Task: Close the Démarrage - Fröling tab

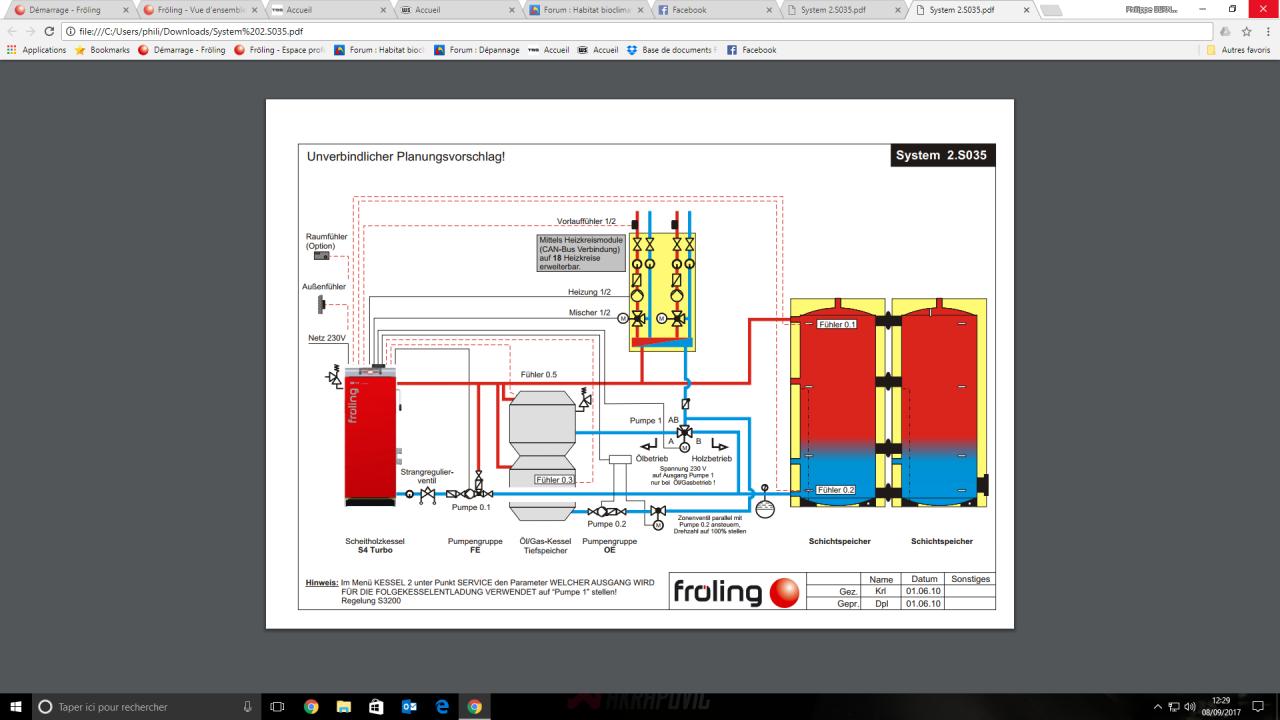Action: pos(127,10)
